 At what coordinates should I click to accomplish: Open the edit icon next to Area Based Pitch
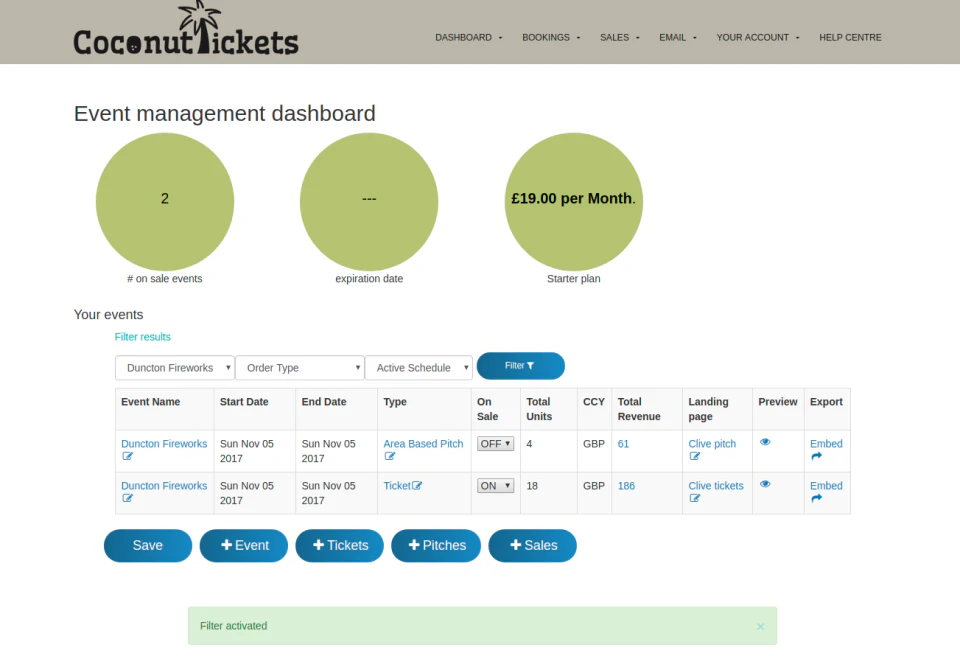[x=390, y=456]
